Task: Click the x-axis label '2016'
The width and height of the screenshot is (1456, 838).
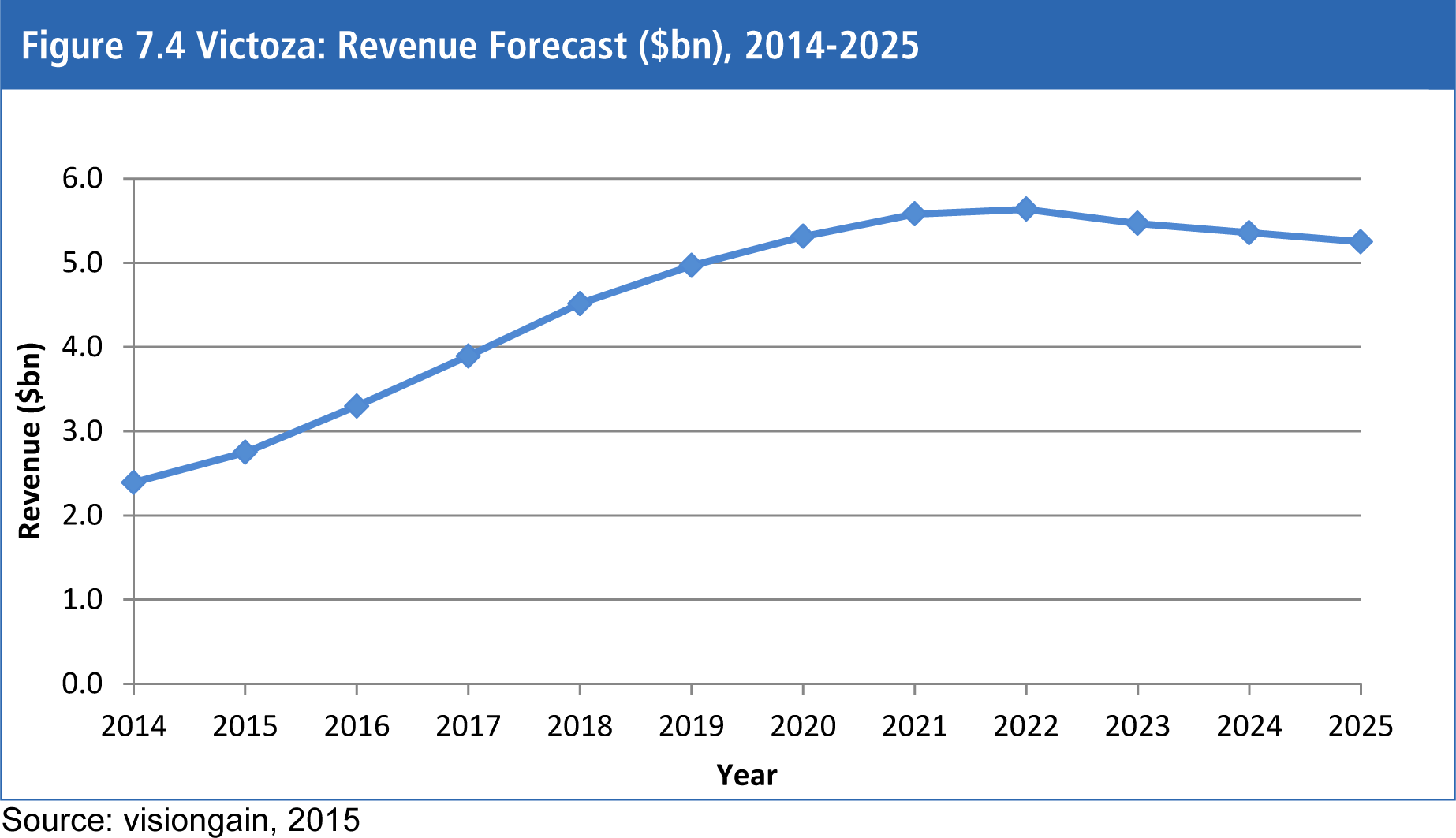Action: [x=357, y=726]
